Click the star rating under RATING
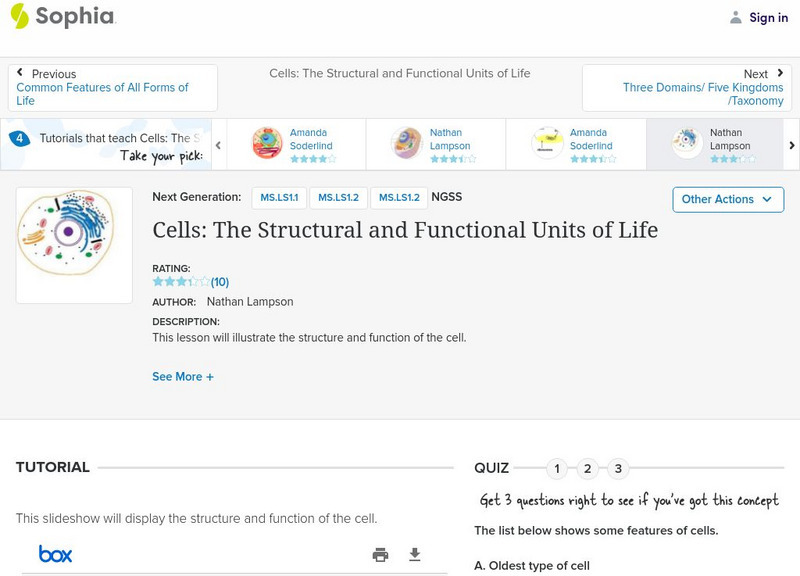The width and height of the screenshot is (800, 576). pos(181,282)
